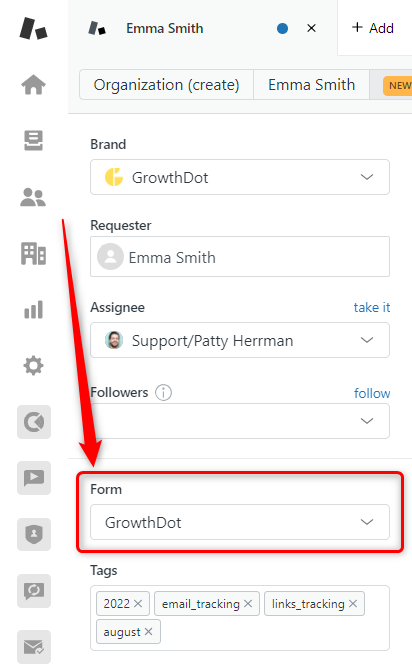Open the Customers people icon
The height and width of the screenshot is (670, 412).
point(33,197)
